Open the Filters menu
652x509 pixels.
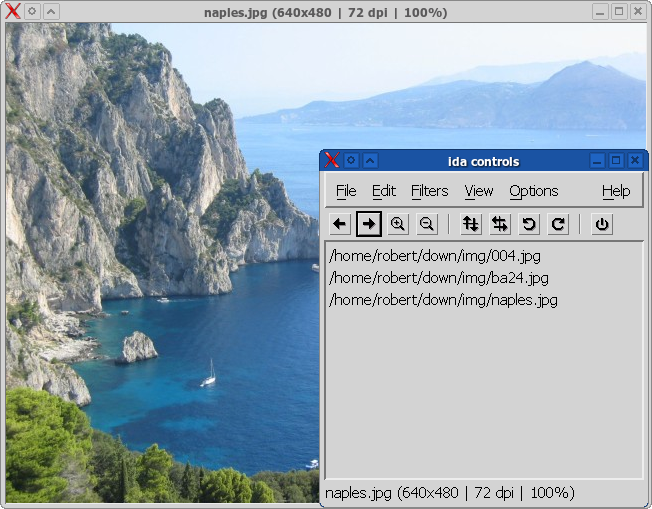430,191
